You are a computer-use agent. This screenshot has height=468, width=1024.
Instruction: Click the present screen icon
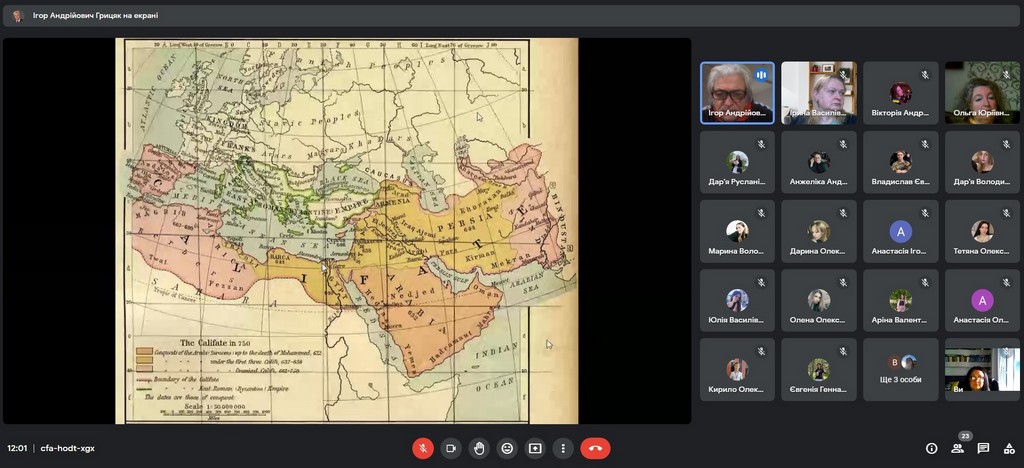(x=535, y=449)
